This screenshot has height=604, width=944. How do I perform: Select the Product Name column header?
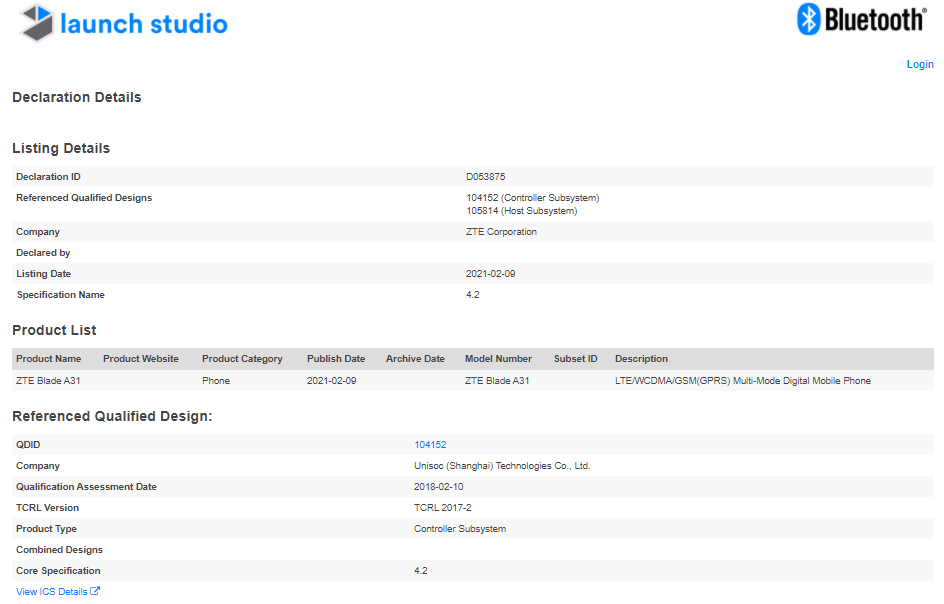(x=49, y=359)
